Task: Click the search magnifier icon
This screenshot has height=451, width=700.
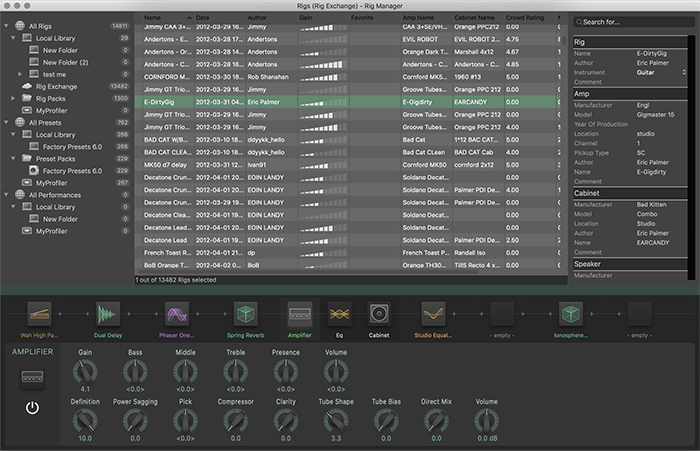Action: tap(579, 22)
